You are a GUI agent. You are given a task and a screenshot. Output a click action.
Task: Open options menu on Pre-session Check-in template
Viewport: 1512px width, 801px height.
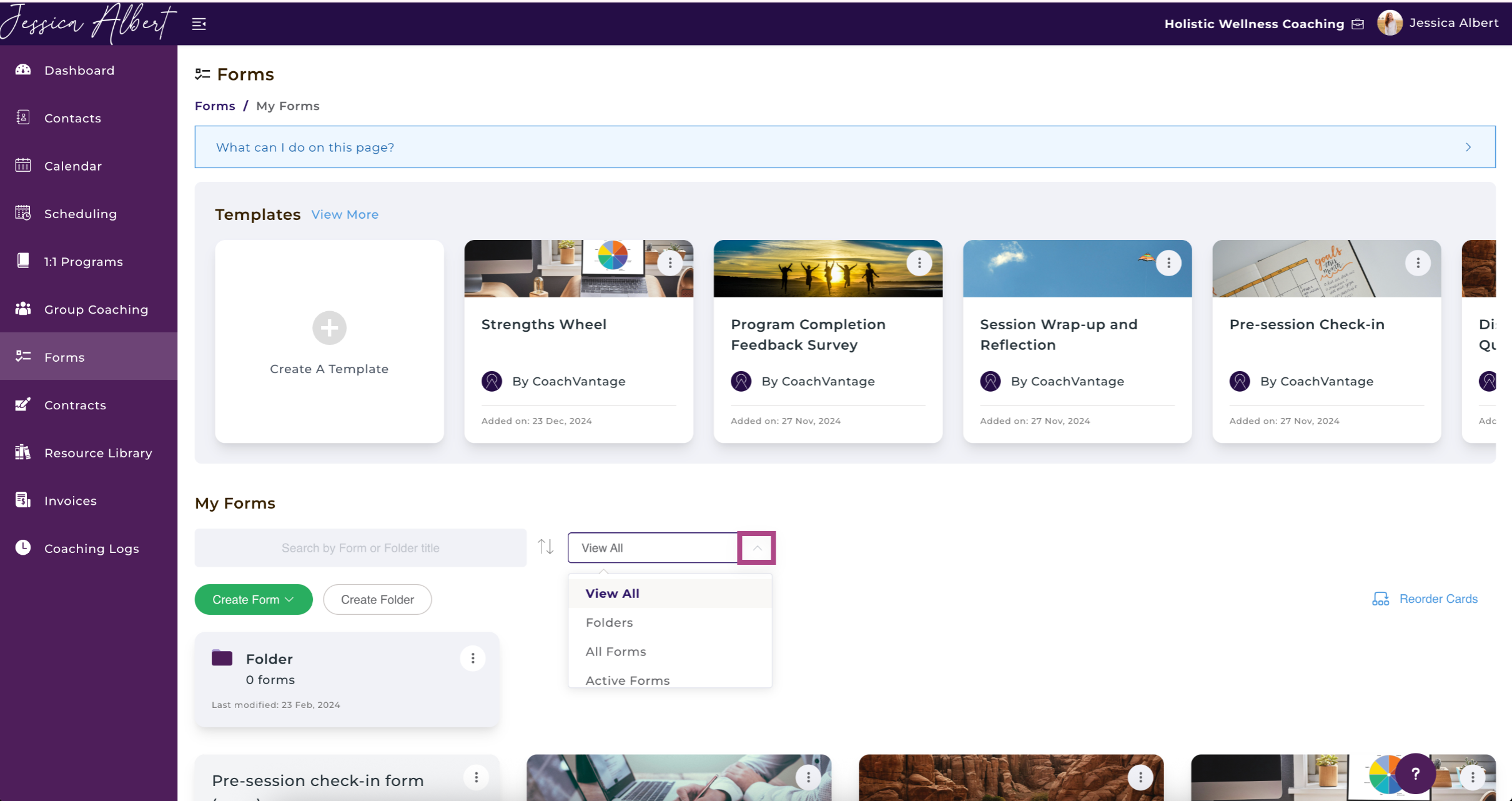tap(1418, 263)
